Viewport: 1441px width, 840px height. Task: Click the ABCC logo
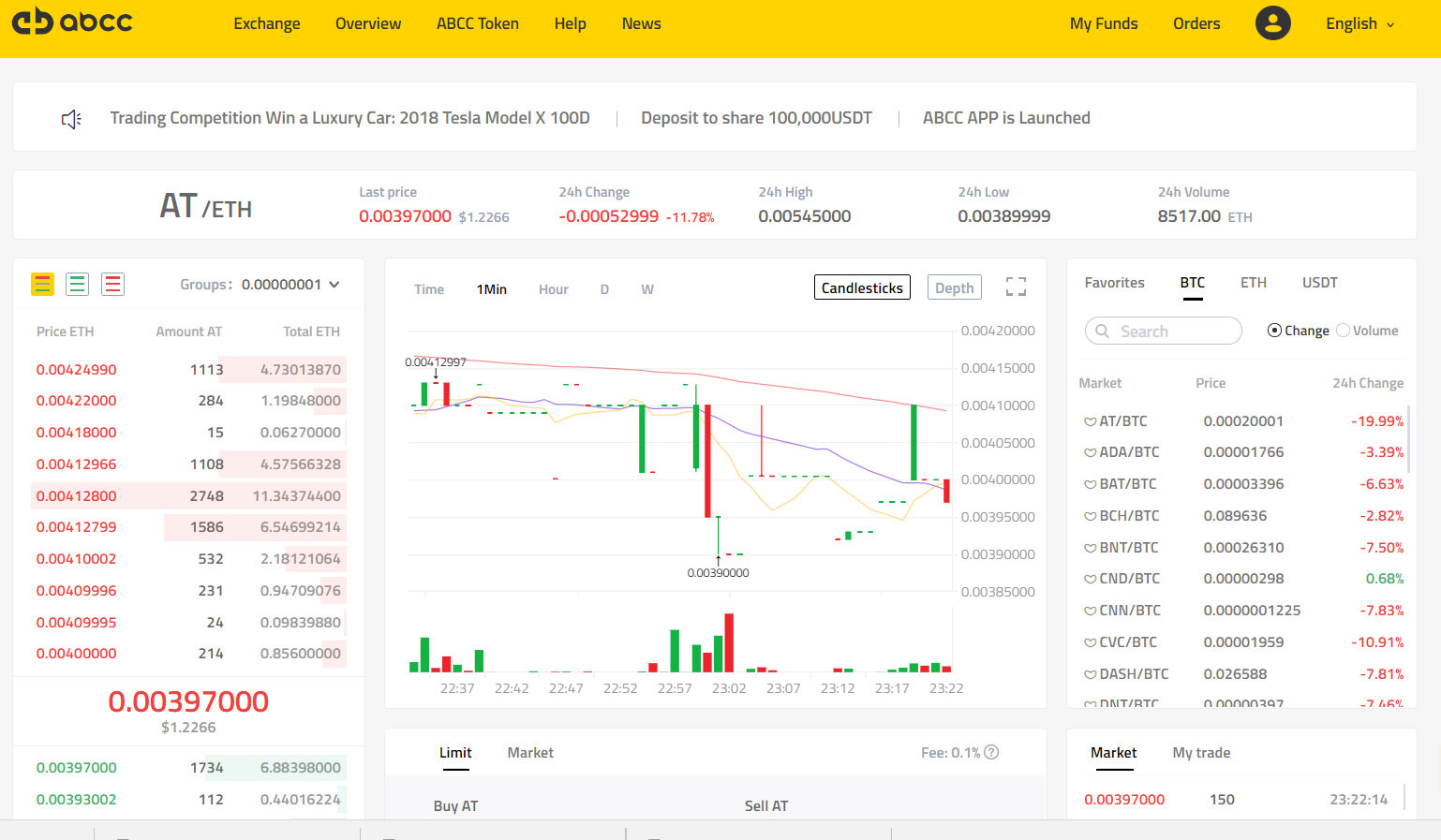[x=72, y=21]
